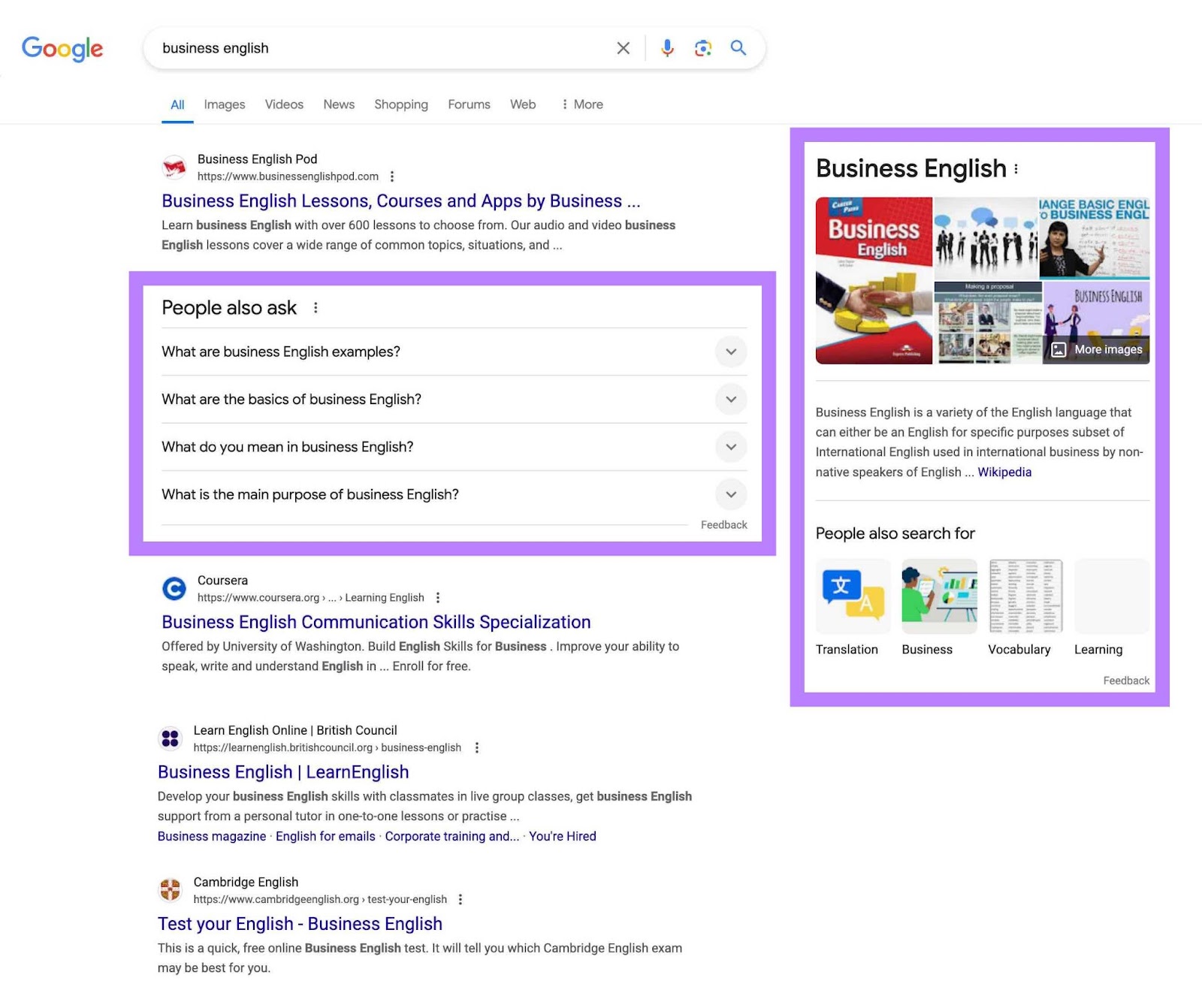Expand "What is the main purpose of business English?"
This screenshot has height=1008, width=1202.
pos(729,494)
